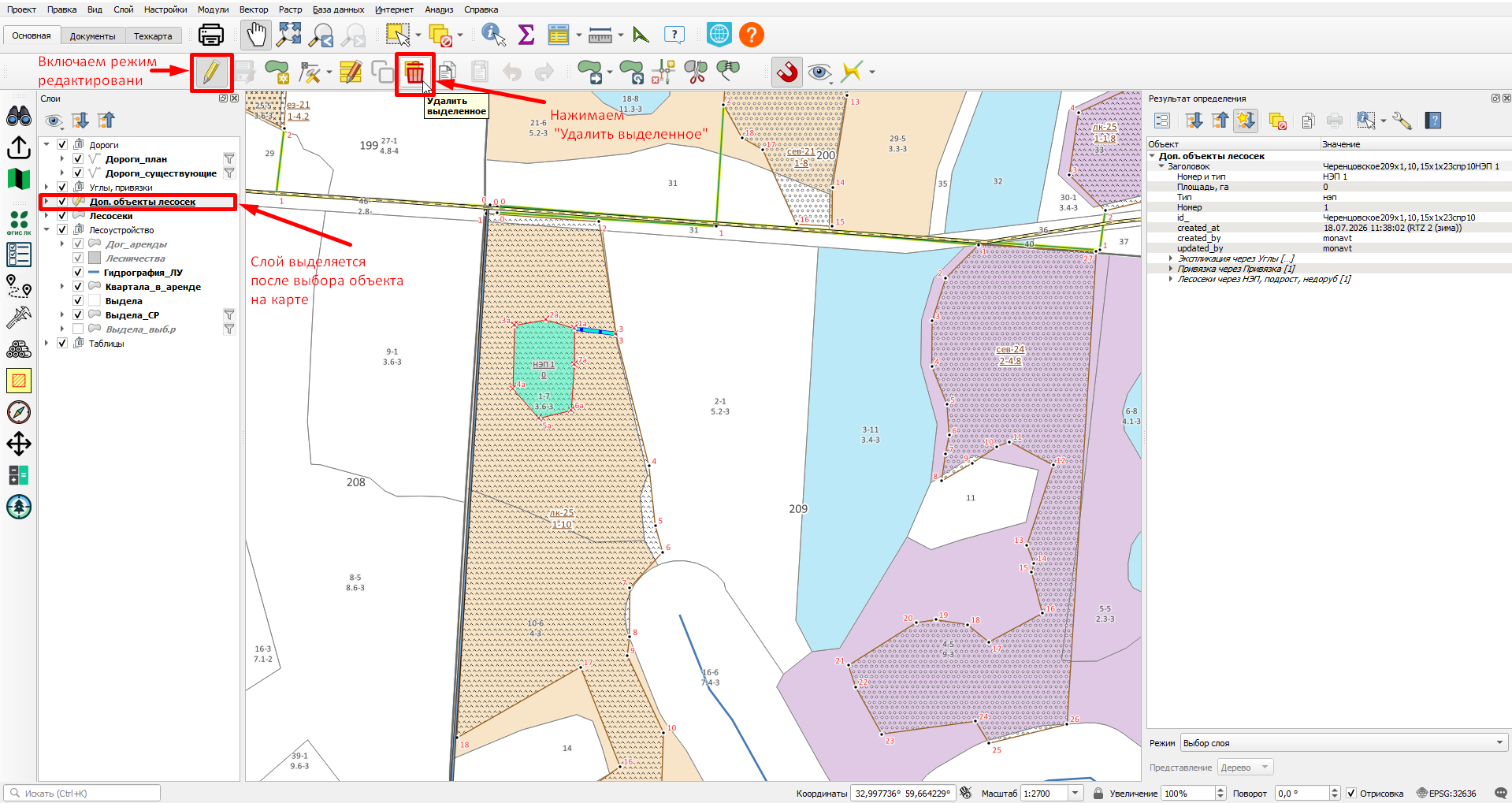
Task: Click the red trash Delete Selected icon
Action: [414, 72]
